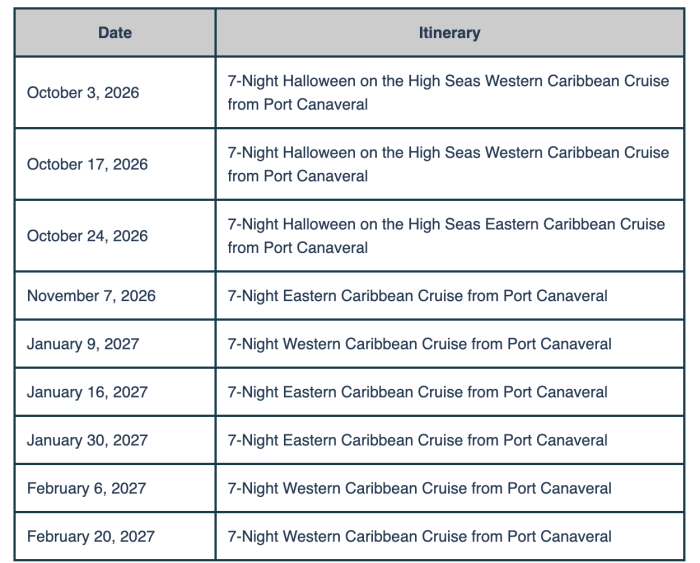This screenshot has width=700, height=563.
Task: Click the January 30 Eastern Caribbean itinerary text
Action: [x=417, y=440]
